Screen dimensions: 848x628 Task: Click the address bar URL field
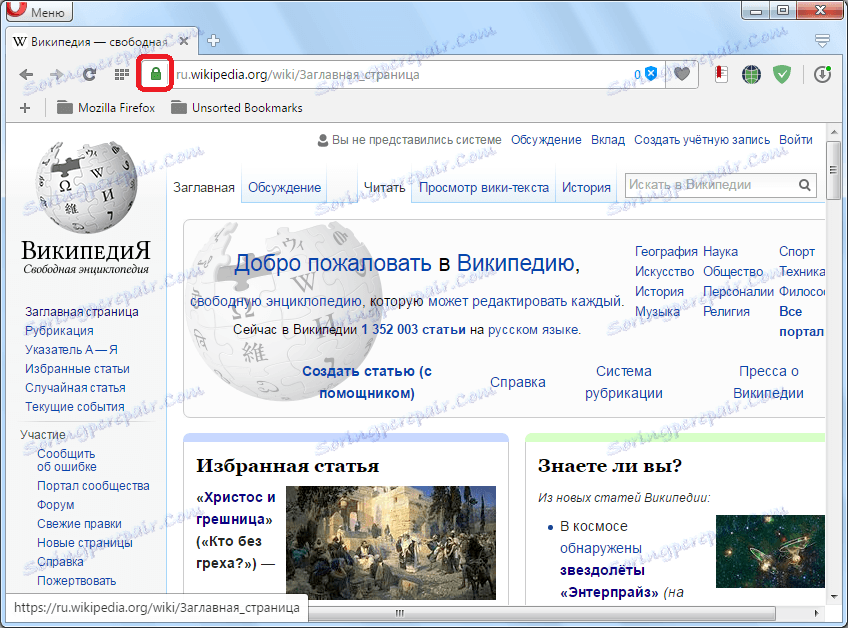click(x=403, y=75)
